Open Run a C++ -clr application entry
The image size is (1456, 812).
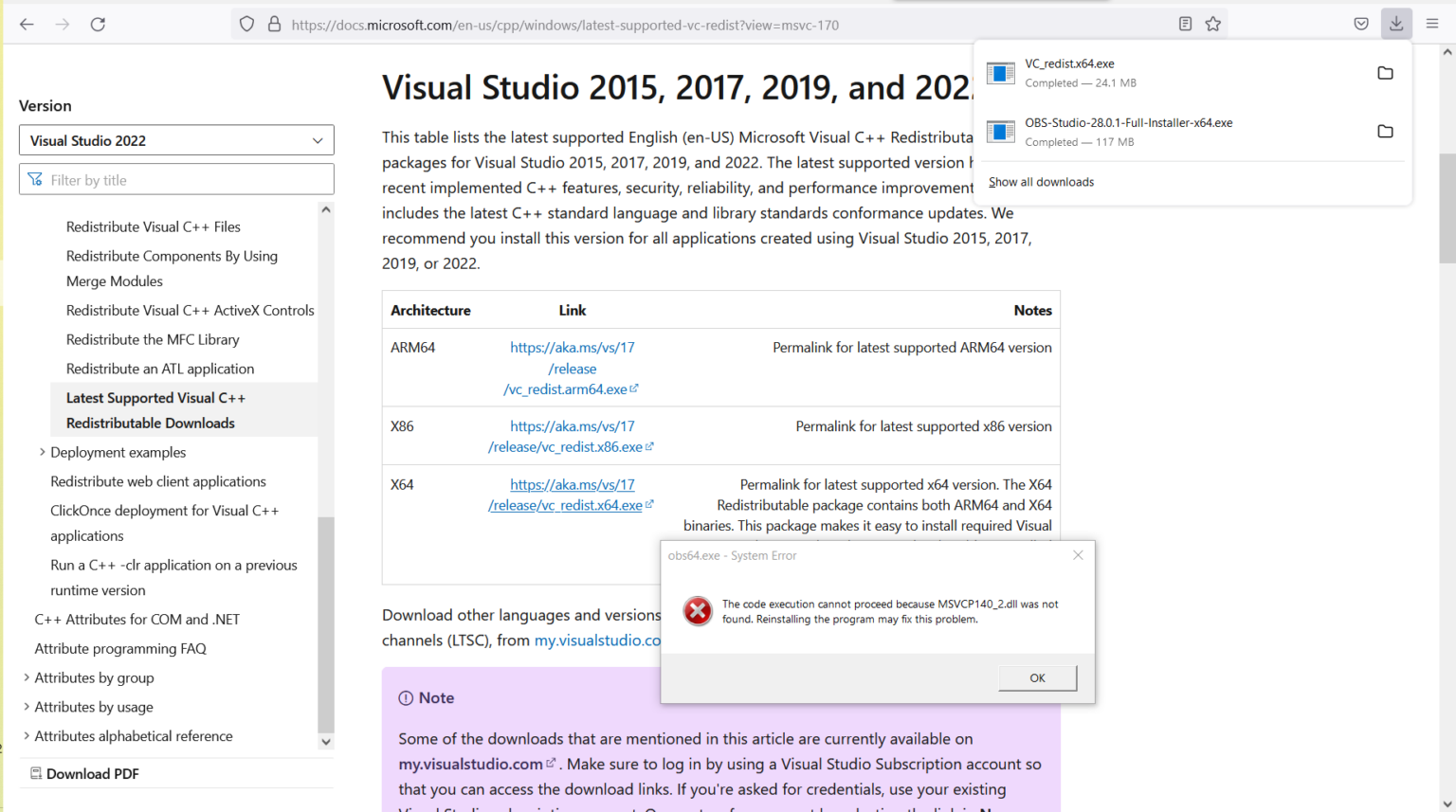[174, 577]
